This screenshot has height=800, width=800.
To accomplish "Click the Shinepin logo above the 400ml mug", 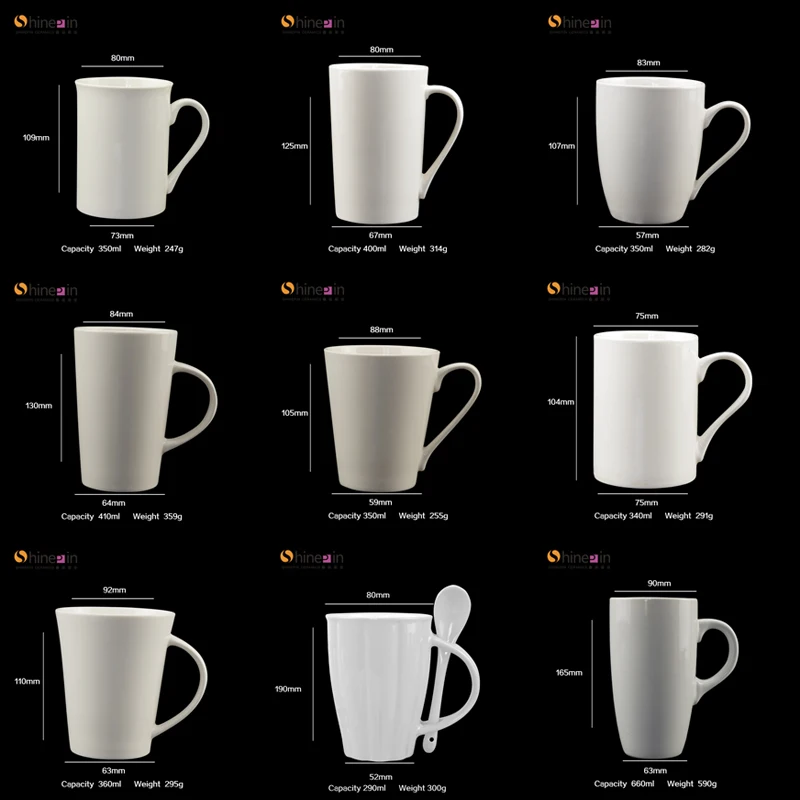I will [313, 24].
